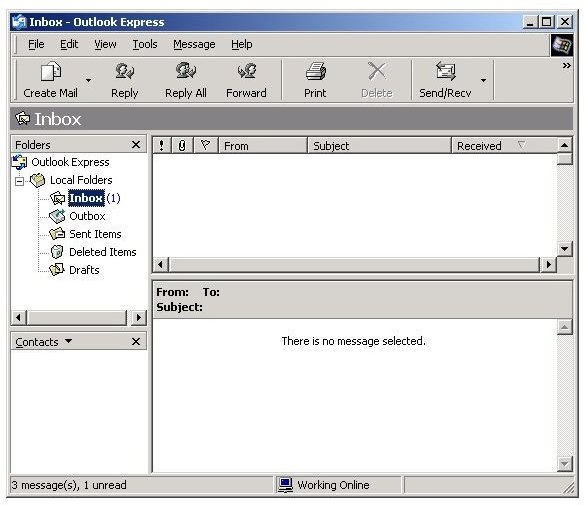Click preview pane scroll up arrow

click(x=565, y=327)
